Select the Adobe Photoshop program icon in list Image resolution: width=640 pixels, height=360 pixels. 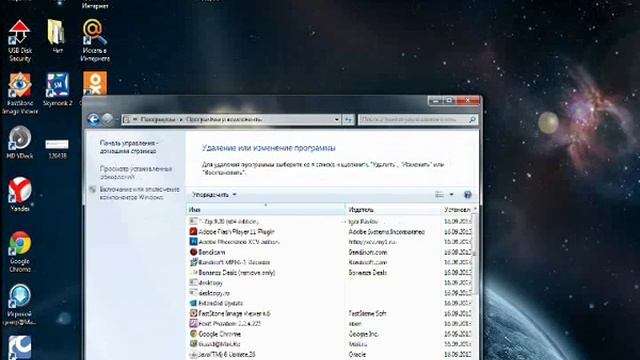pos(193,242)
